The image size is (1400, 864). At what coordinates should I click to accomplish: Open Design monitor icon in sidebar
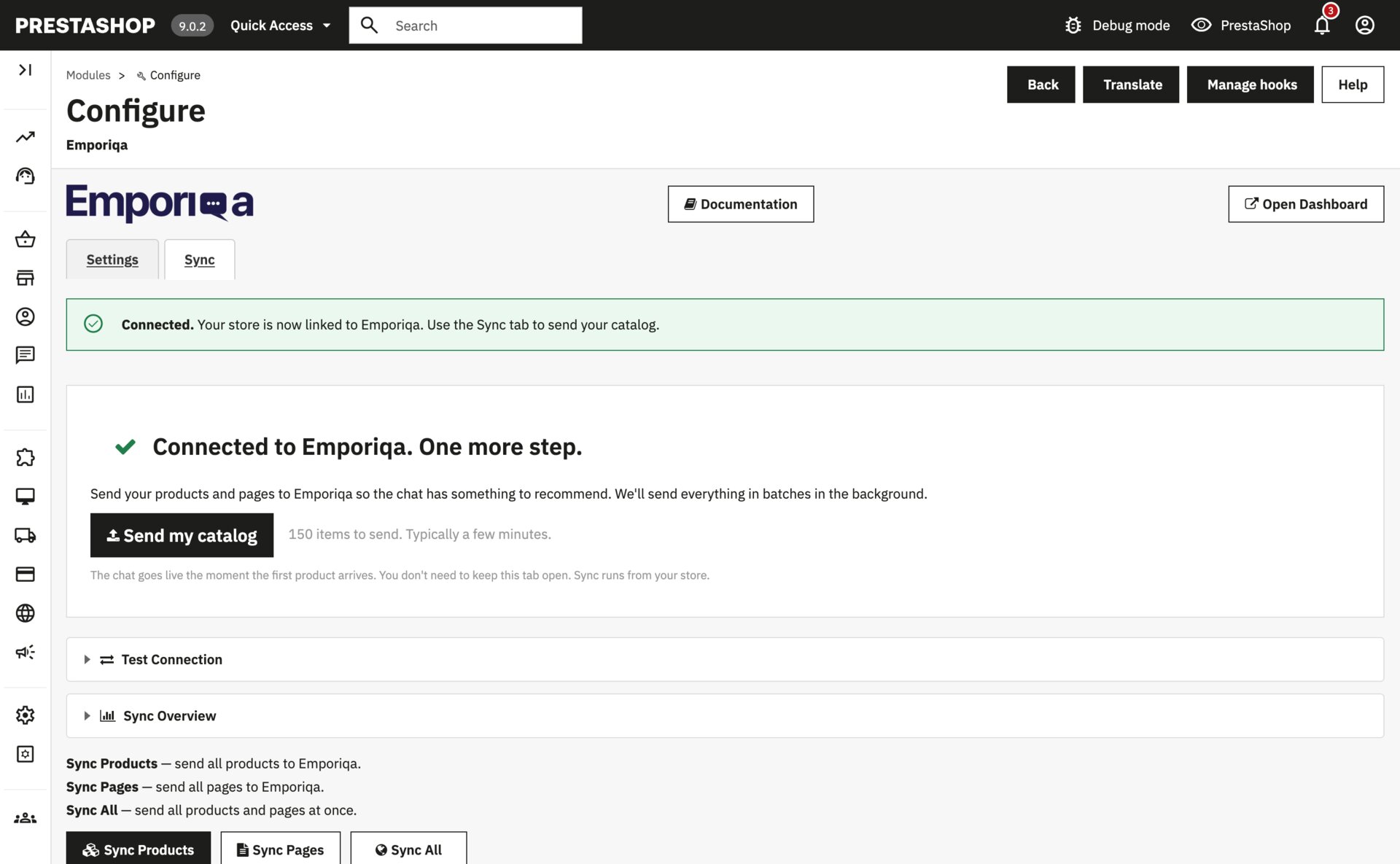(x=25, y=497)
